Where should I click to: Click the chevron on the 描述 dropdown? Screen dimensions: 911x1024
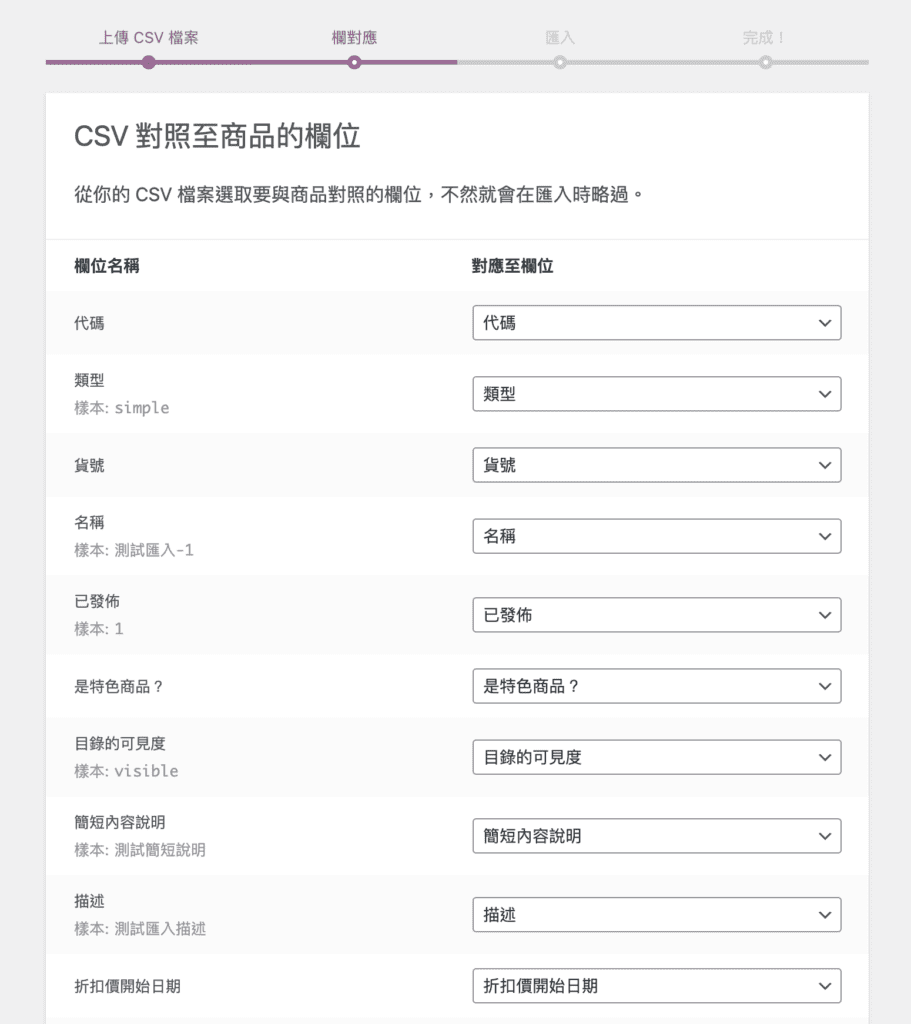(825, 914)
